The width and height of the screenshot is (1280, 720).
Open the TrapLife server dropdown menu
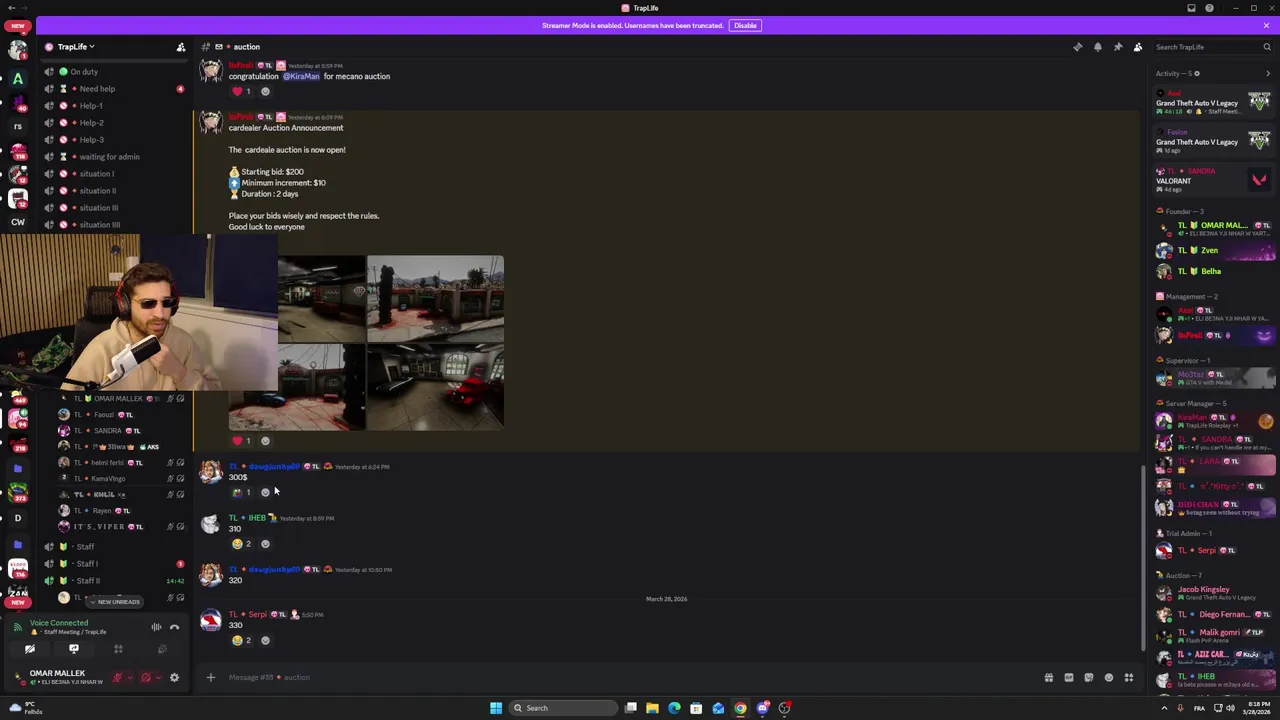click(x=76, y=47)
